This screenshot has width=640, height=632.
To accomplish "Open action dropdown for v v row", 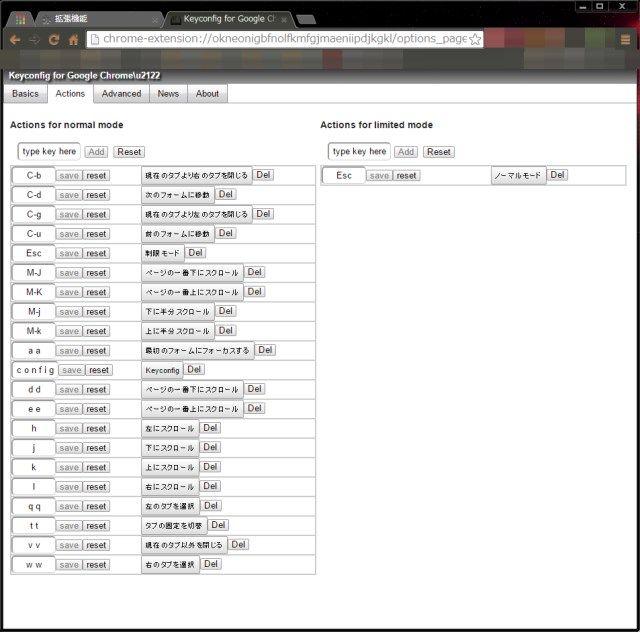I will click(184, 545).
